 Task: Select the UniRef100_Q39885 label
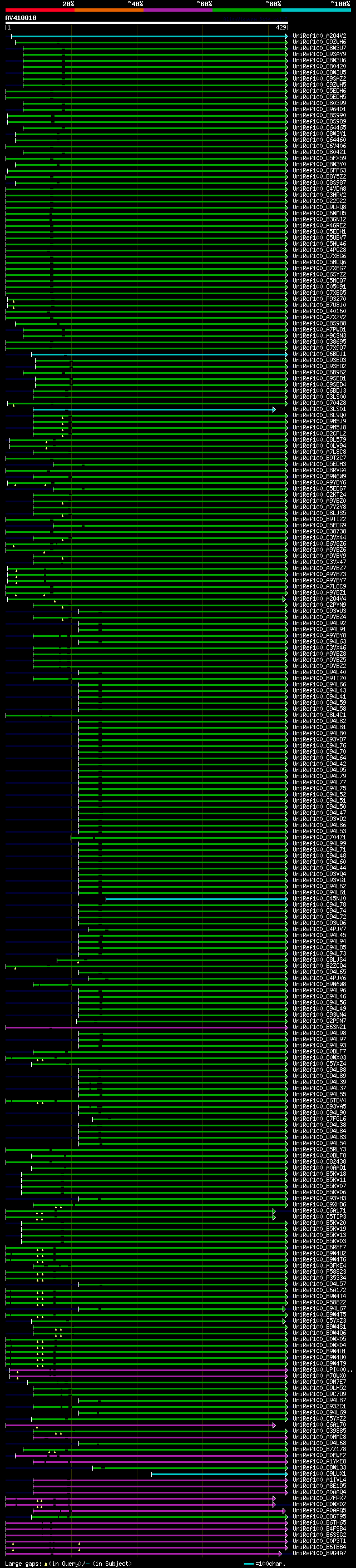319,1432
